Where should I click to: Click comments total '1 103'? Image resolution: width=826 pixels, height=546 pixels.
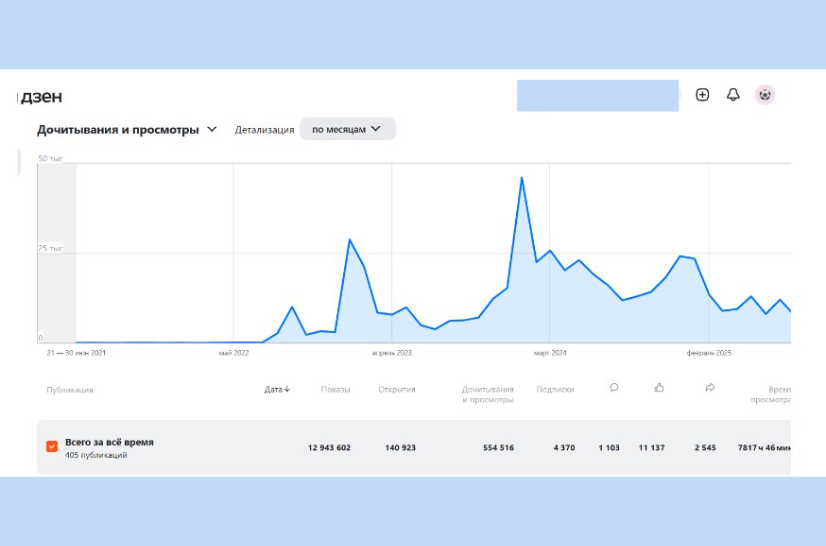tap(609, 448)
